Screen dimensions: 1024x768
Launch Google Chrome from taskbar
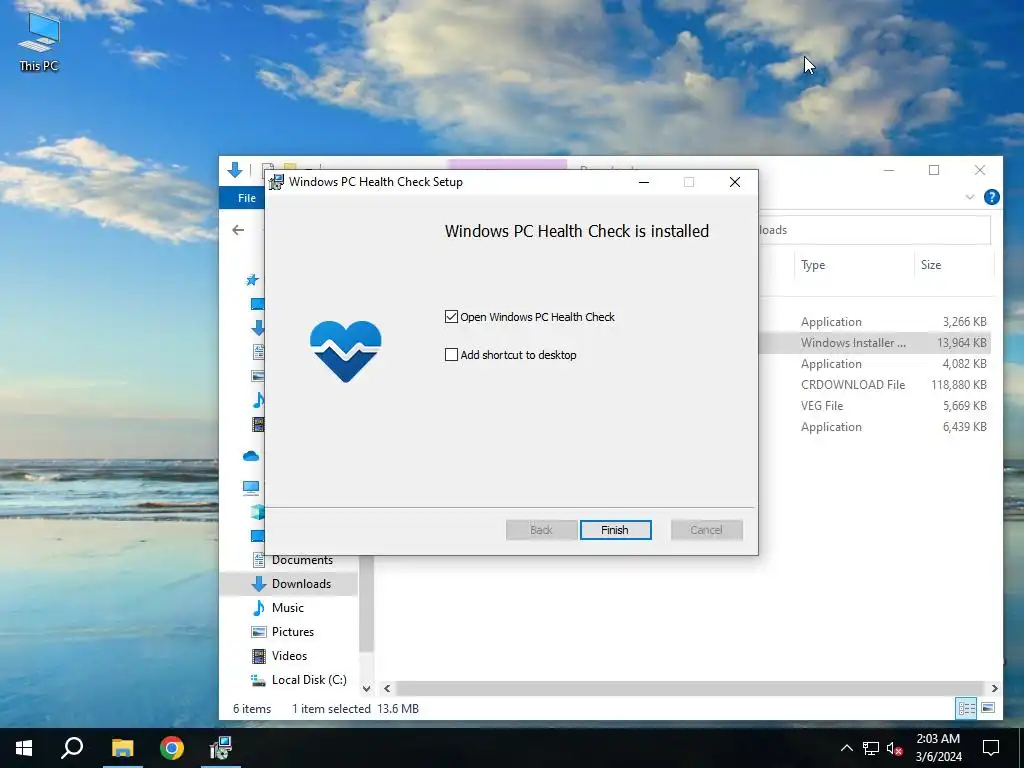coord(172,748)
